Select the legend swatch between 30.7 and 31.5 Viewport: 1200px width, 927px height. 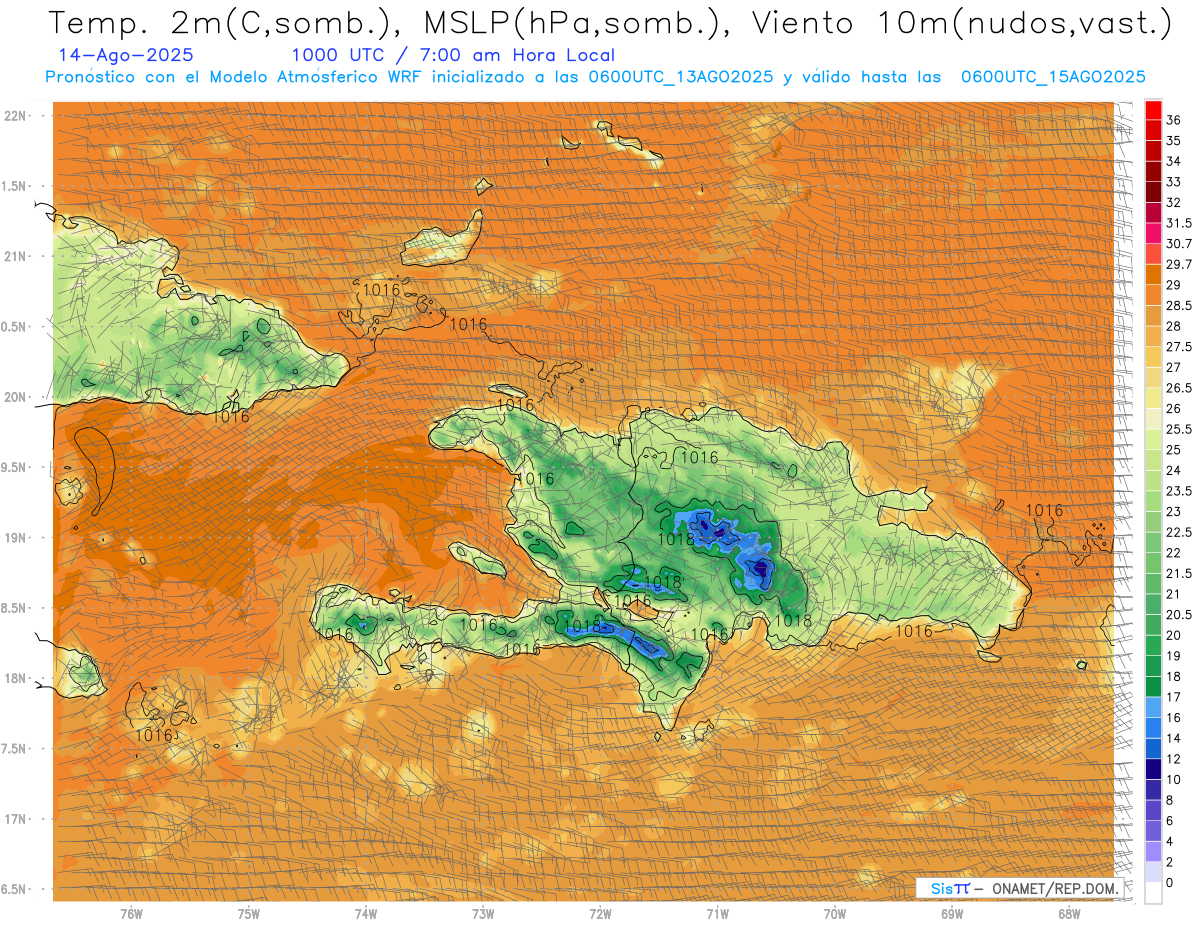1153,233
